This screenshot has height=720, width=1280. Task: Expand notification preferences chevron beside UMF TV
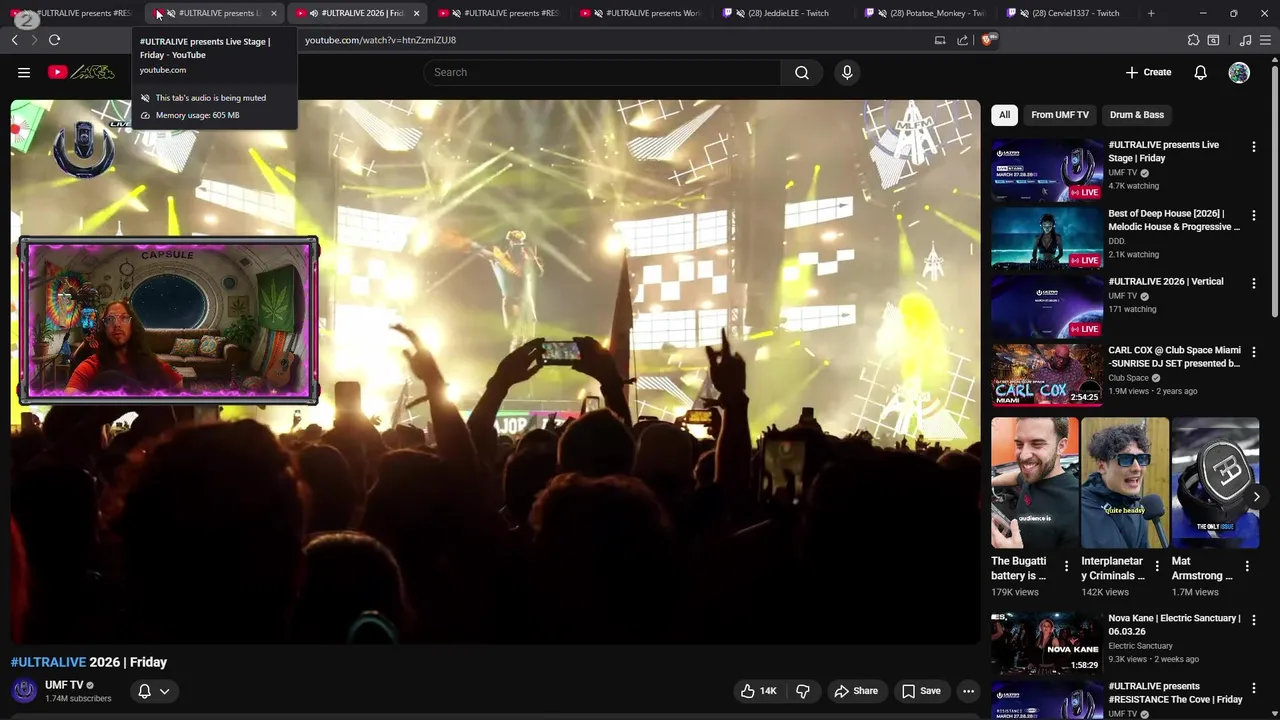click(165, 691)
